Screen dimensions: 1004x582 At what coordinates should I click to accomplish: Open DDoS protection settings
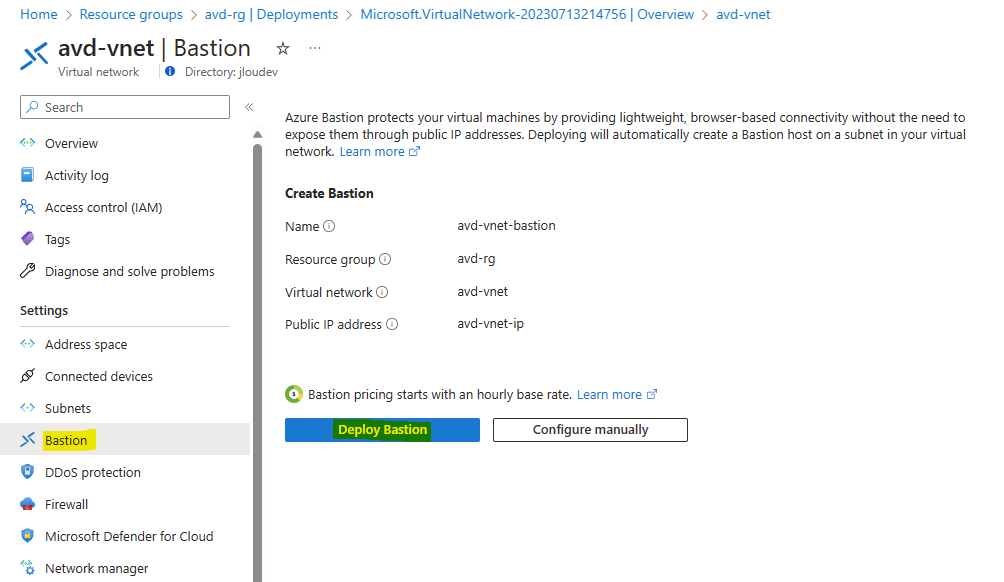tap(93, 473)
